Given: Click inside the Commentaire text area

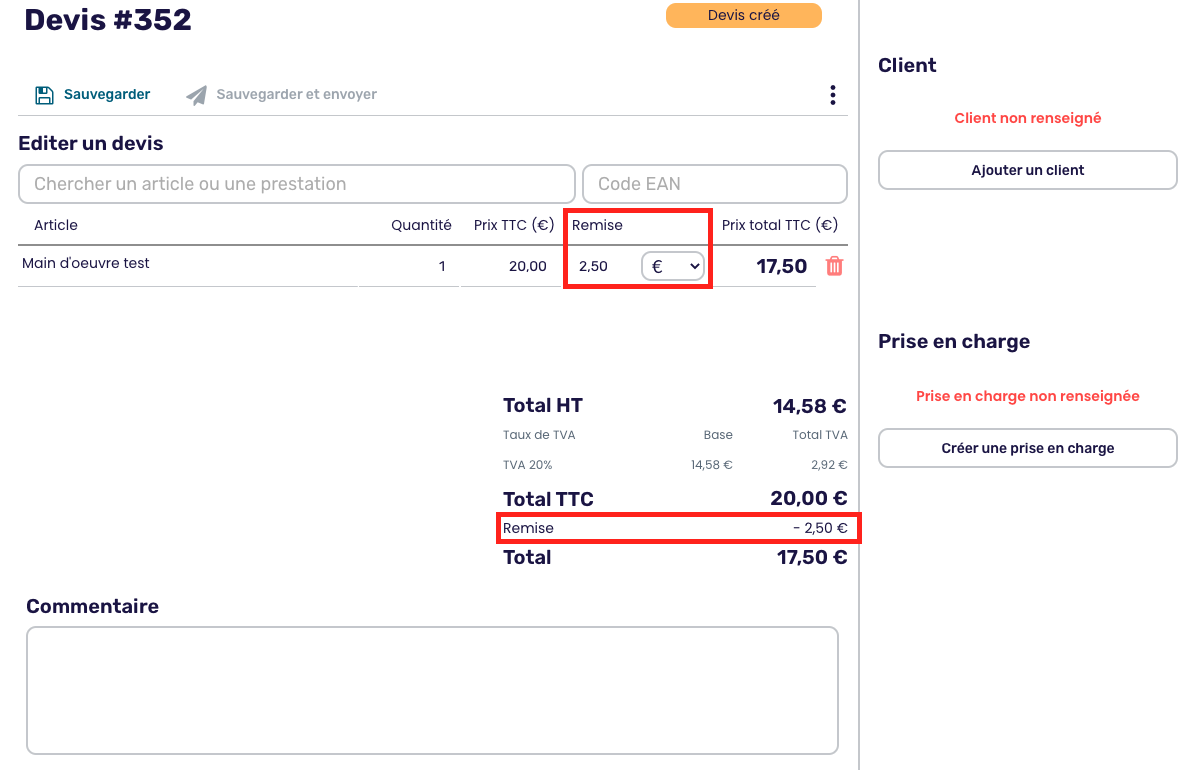Looking at the screenshot, I should 432,690.
